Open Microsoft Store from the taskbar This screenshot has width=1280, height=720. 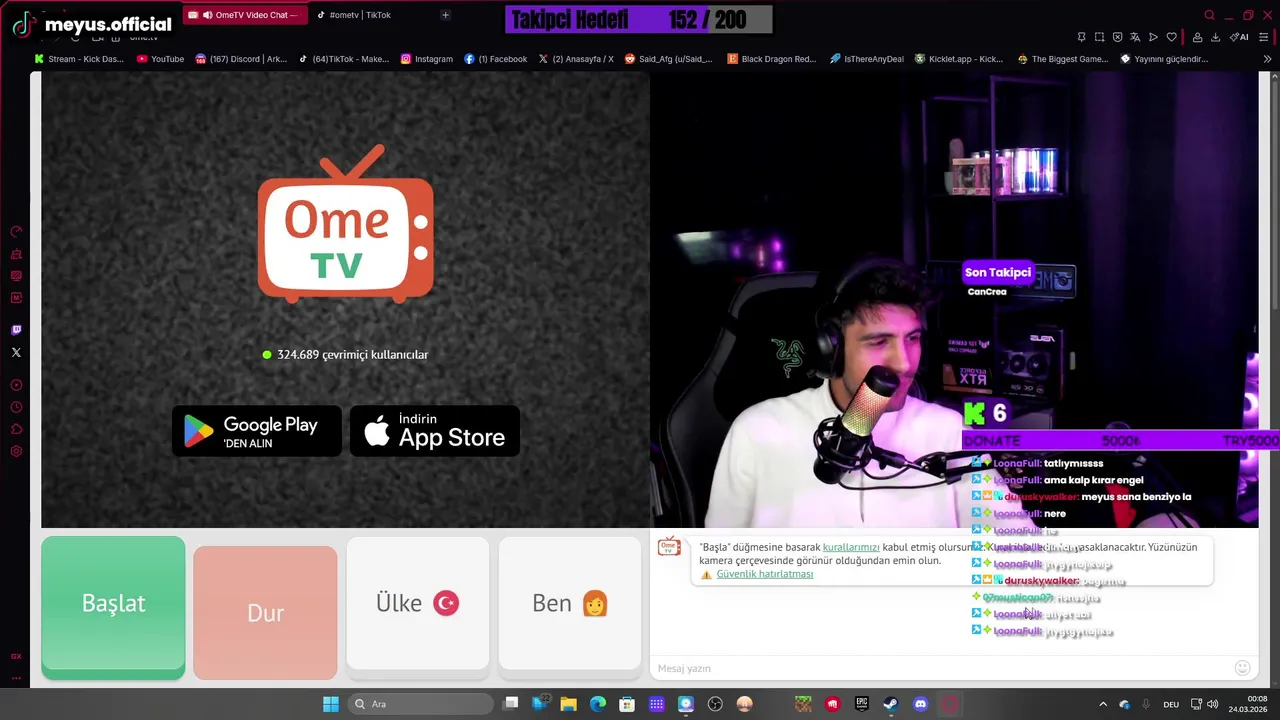pyautogui.click(x=627, y=704)
